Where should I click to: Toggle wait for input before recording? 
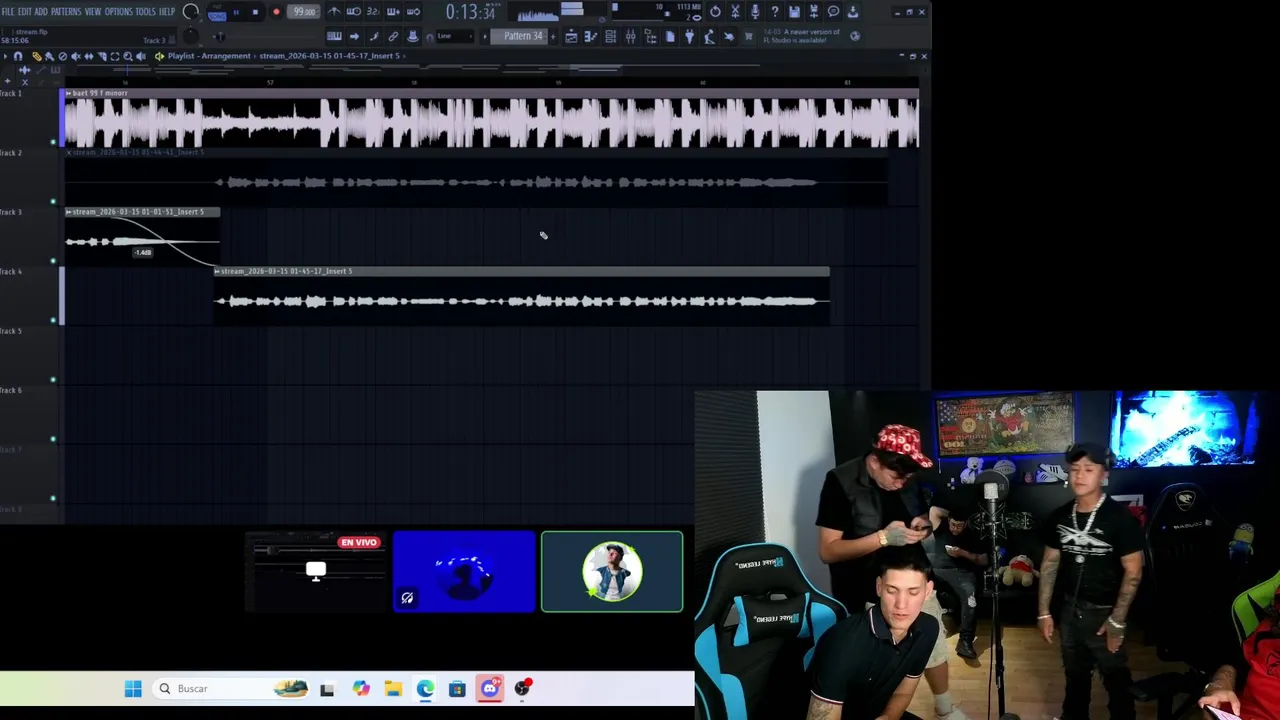coord(354,12)
